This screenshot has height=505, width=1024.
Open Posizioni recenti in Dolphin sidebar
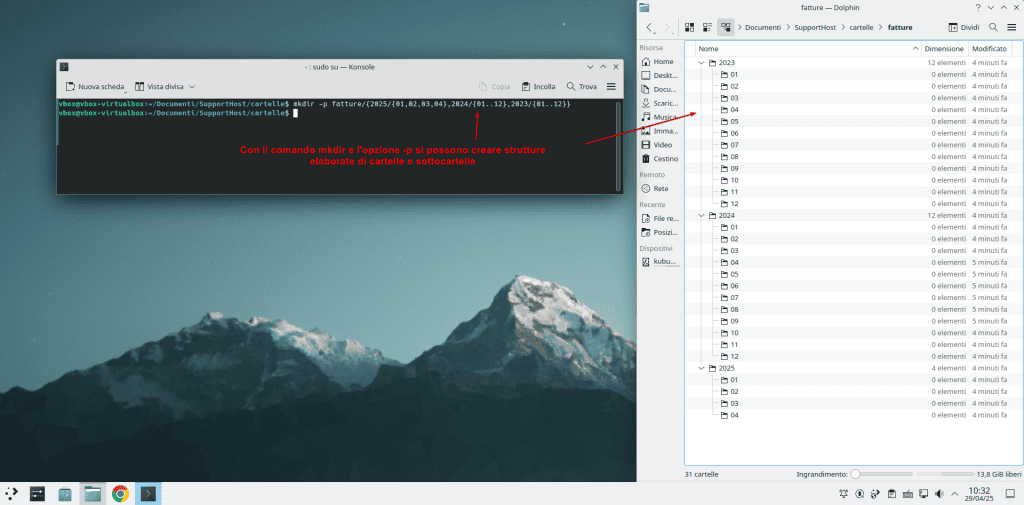[x=659, y=232]
